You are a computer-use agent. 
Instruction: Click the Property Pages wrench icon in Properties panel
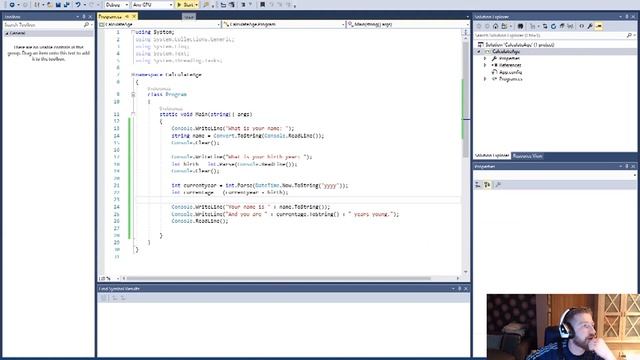[498, 185]
